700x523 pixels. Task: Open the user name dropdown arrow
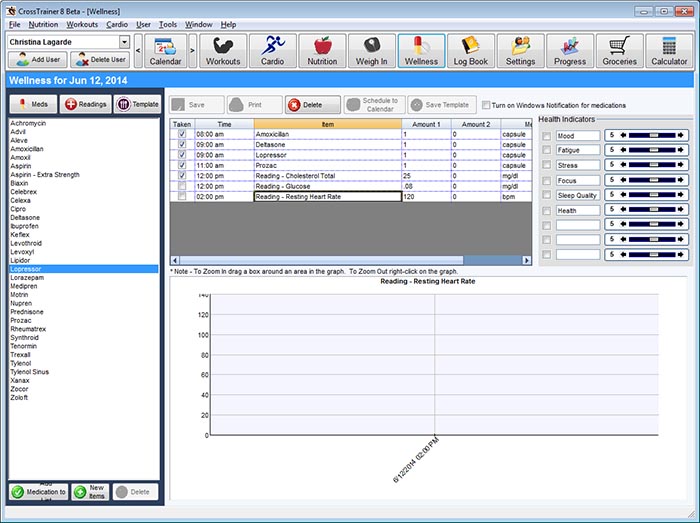[124, 42]
